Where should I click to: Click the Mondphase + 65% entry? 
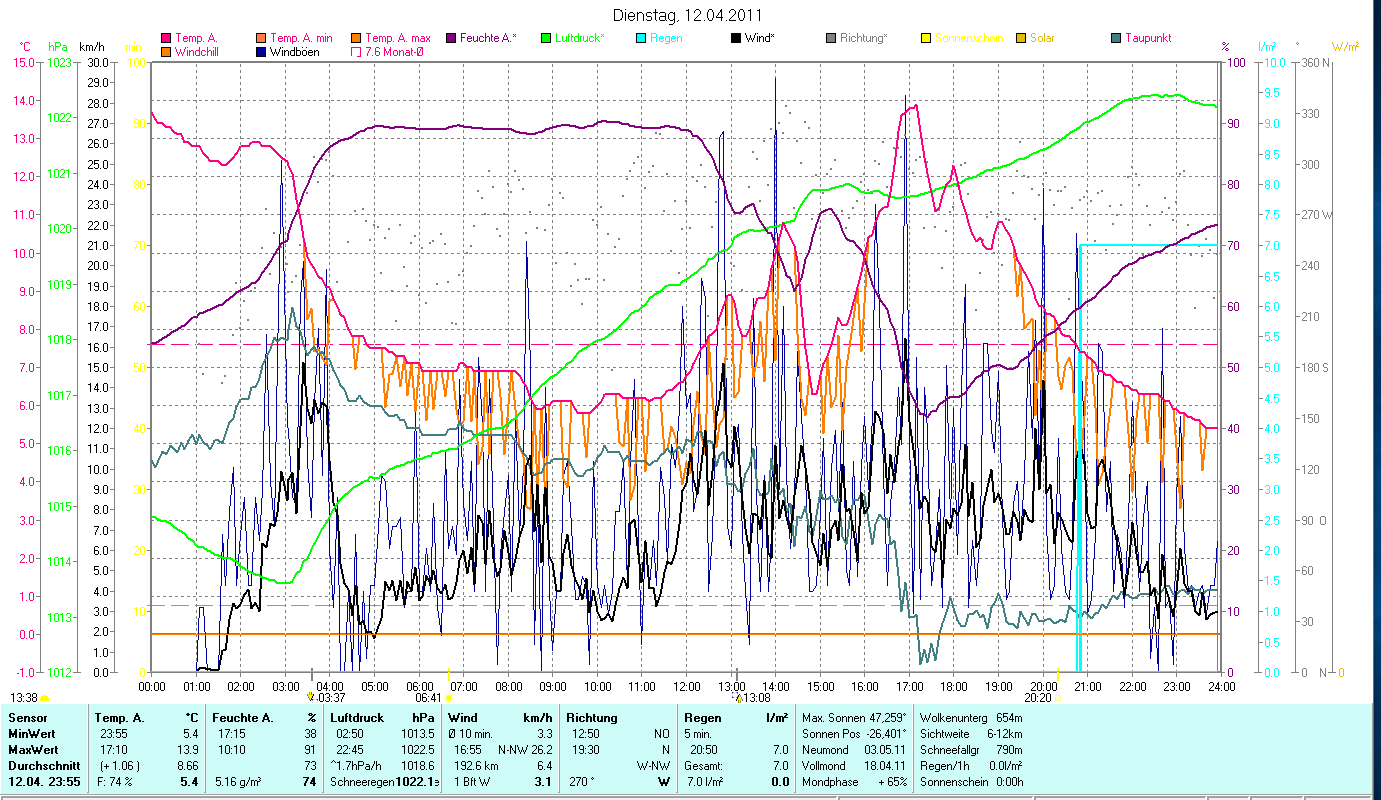pyautogui.click(x=853, y=782)
